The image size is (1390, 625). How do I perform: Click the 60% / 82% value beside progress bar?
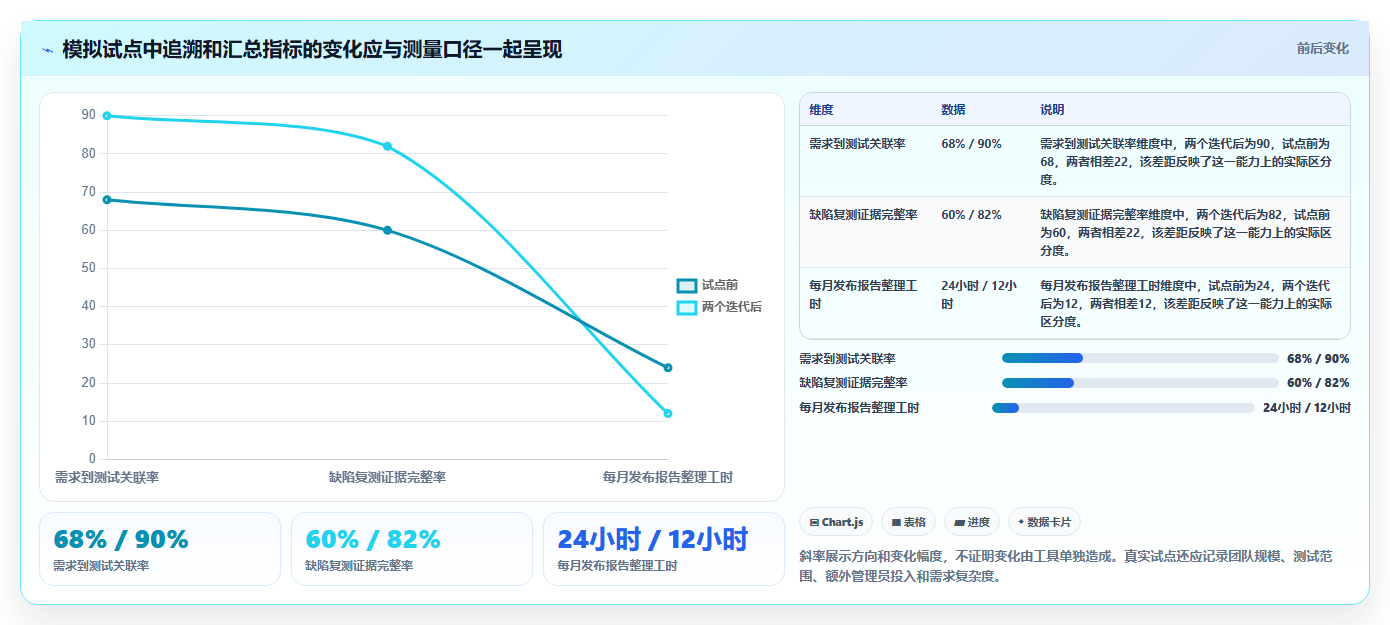(x=1318, y=383)
